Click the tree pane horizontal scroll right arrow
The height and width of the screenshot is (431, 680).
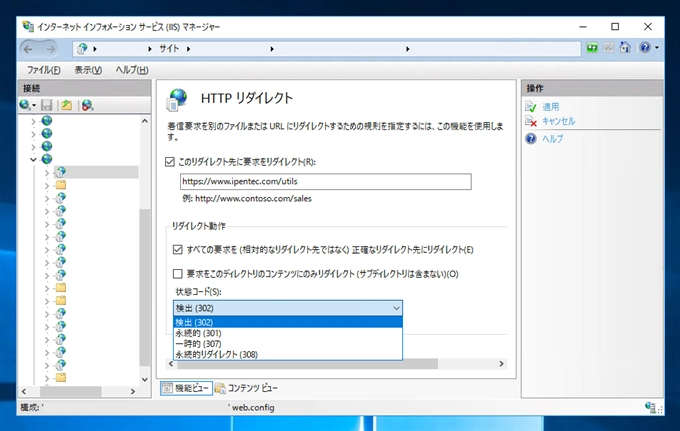pyautogui.click(x=133, y=392)
